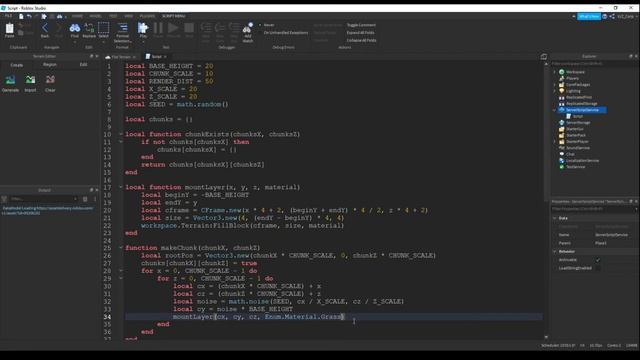The height and width of the screenshot is (360, 640).
Task: Select StarterGui in Explorer tree
Action: (575, 129)
